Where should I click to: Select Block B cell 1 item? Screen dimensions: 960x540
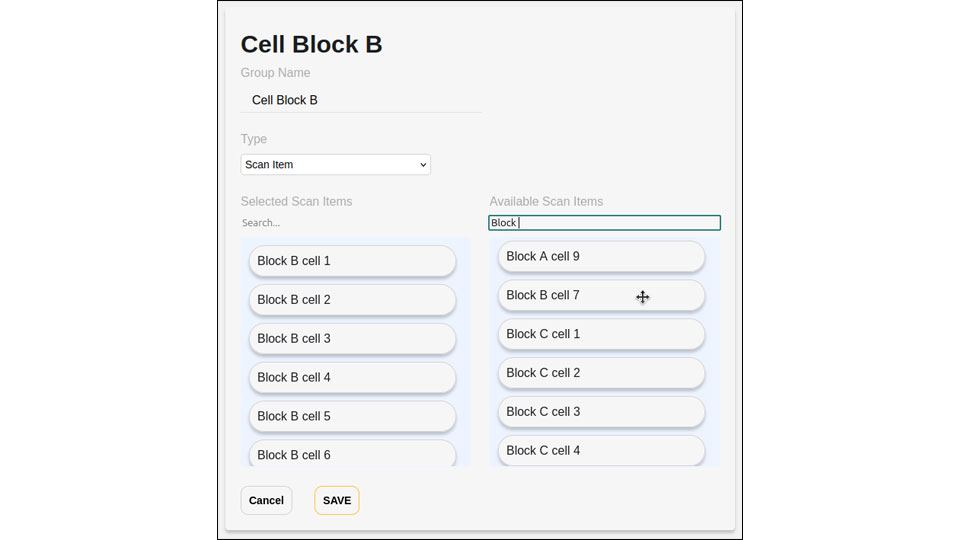click(x=352, y=261)
